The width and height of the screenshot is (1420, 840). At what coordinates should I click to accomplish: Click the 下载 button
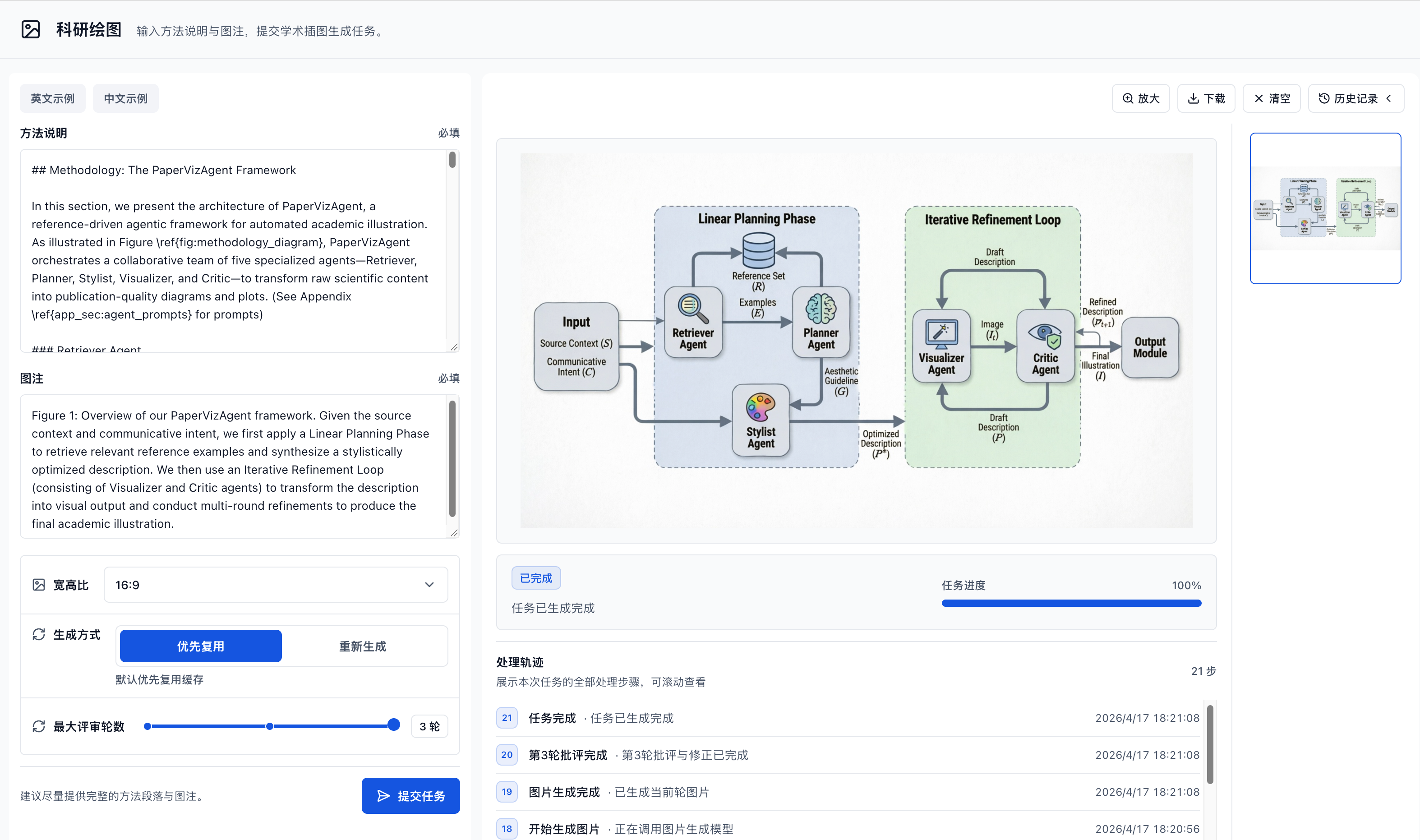(1206, 98)
